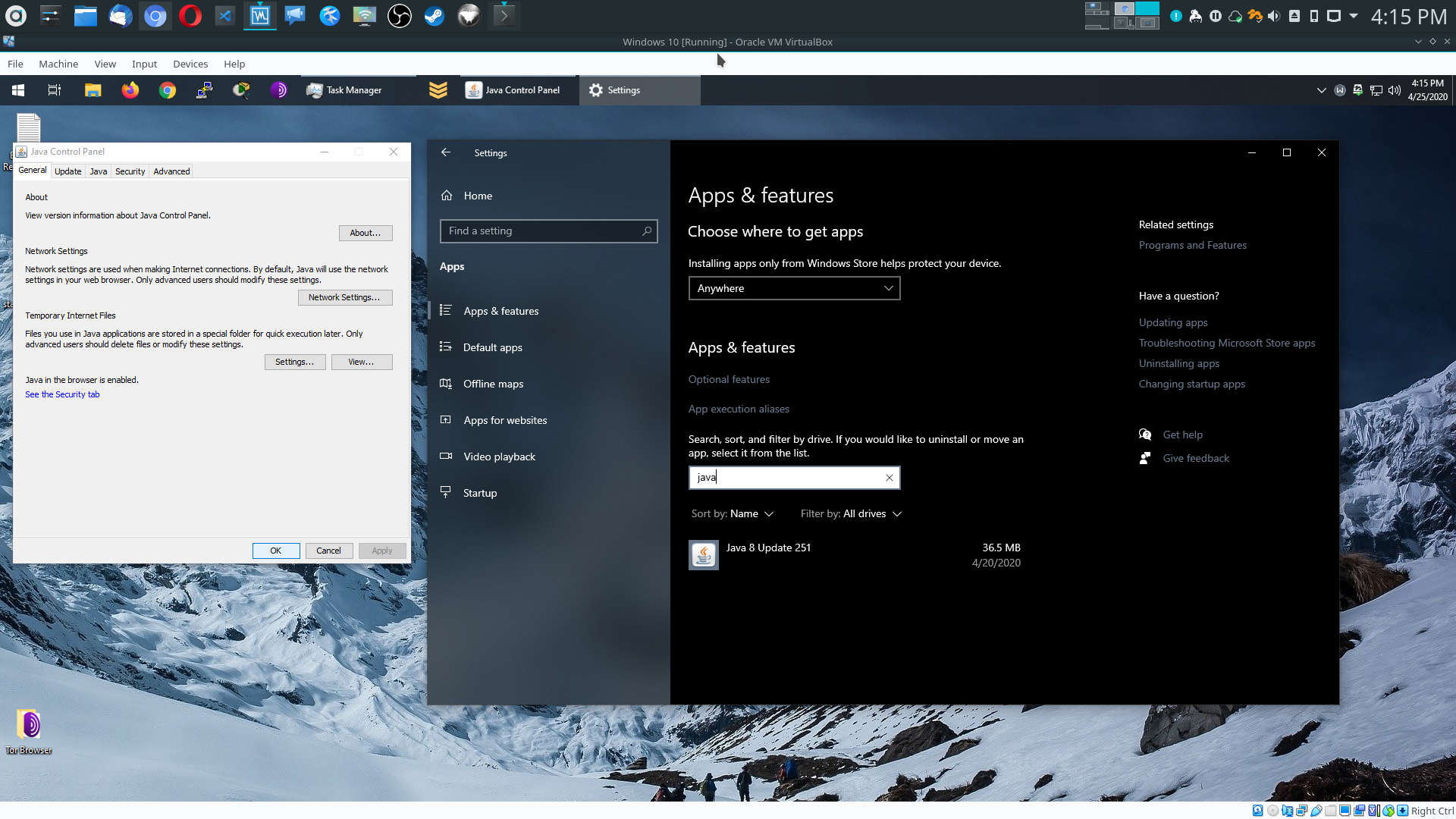Open the Sort by Name dropdown

[x=733, y=514]
